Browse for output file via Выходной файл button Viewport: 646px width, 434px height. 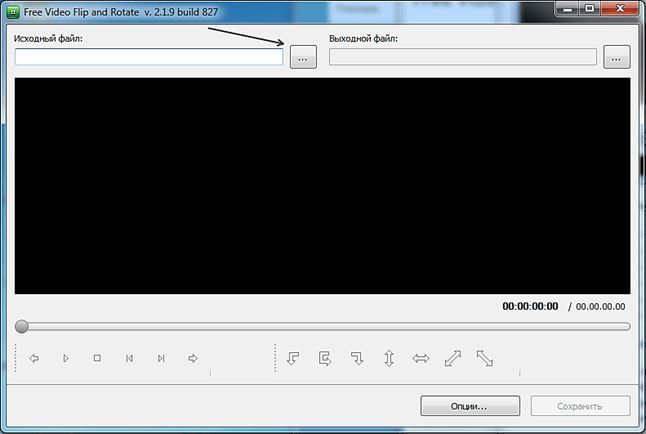(617, 57)
